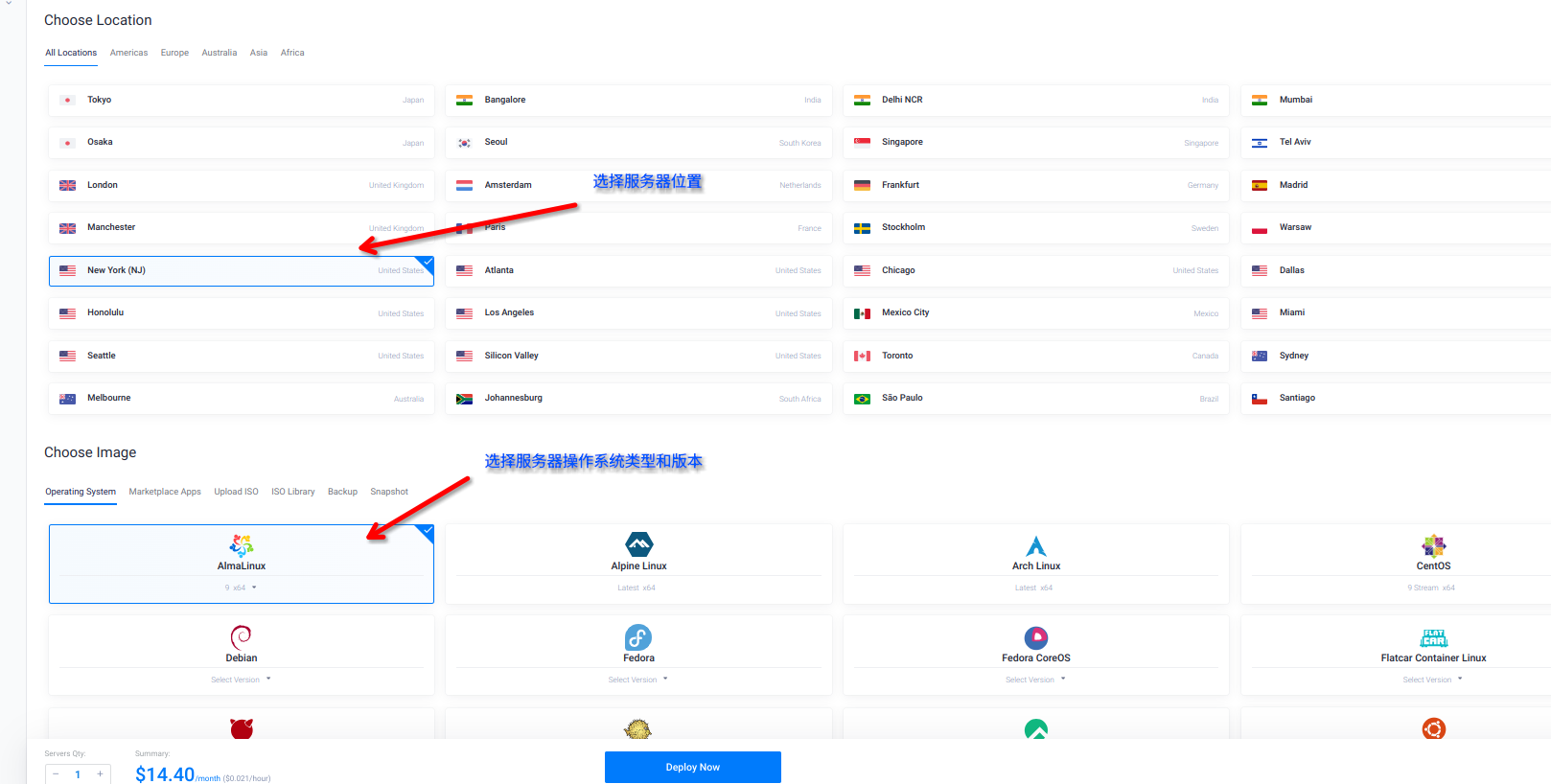Click the servers quantity value field
Image resolution: width=1551 pixels, height=784 pixels.
point(78,773)
